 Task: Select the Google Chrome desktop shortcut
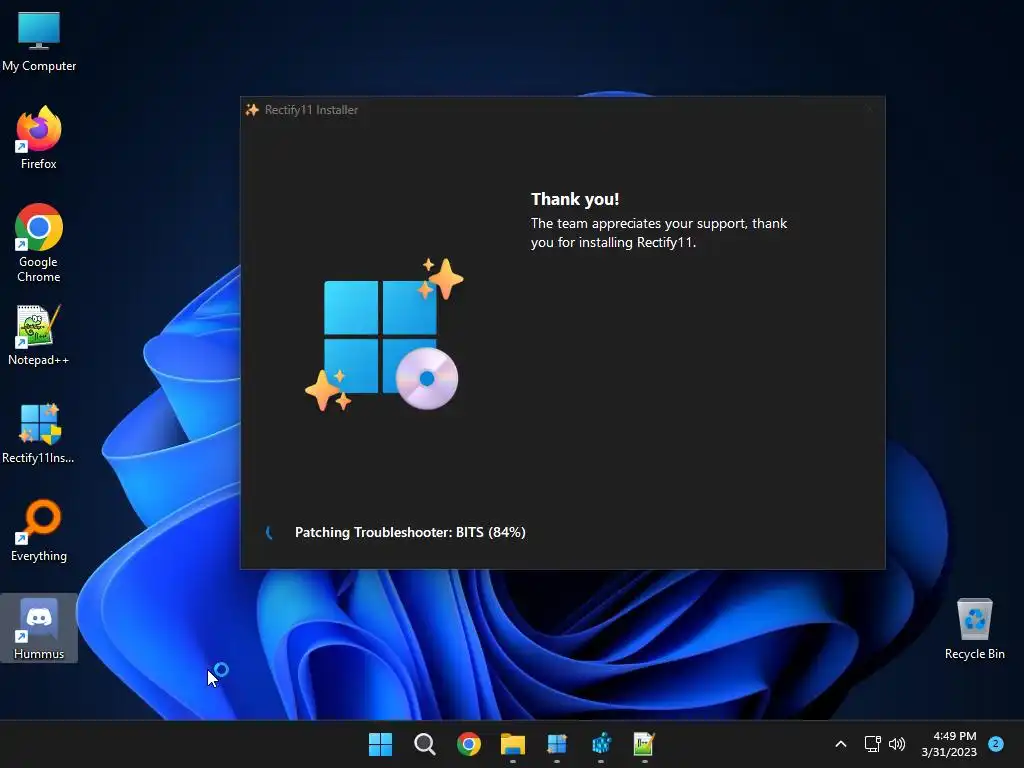point(39,243)
